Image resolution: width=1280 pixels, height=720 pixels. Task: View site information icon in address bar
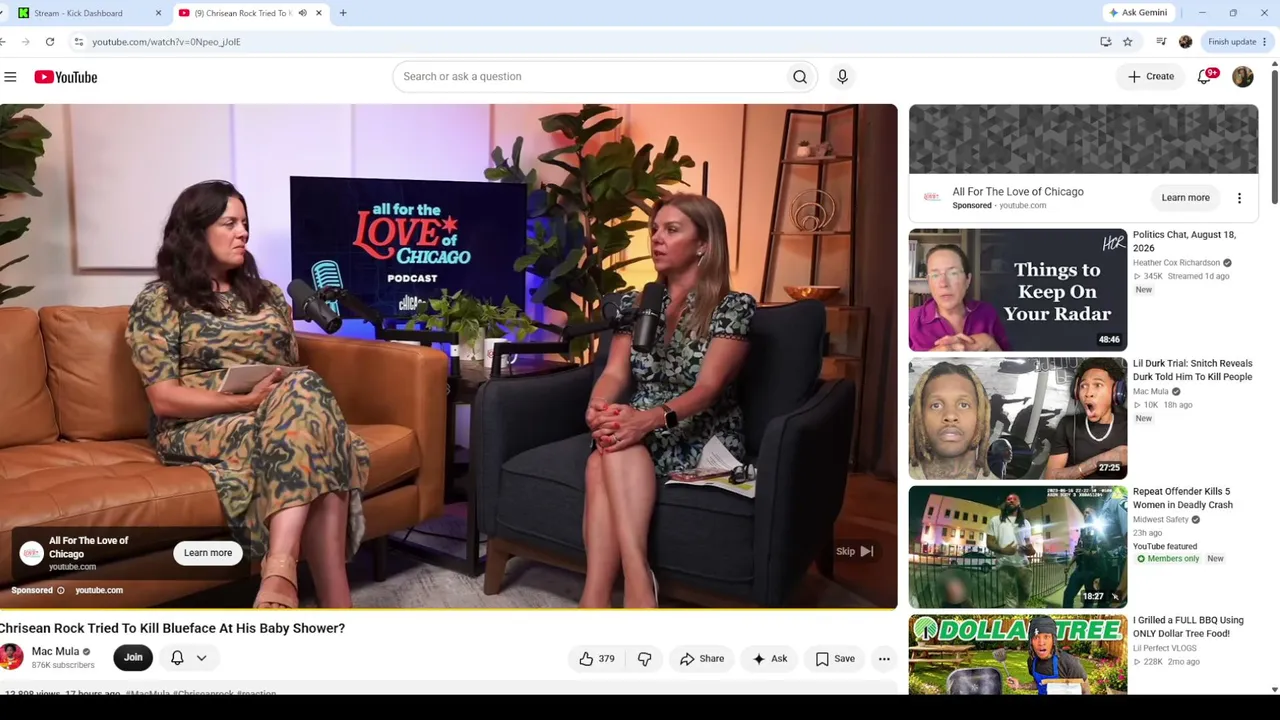point(79,42)
